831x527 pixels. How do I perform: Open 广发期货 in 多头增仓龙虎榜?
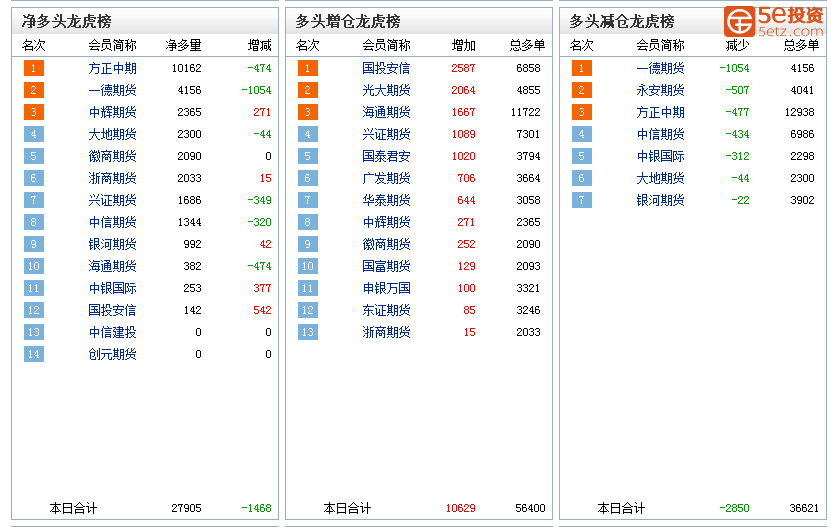click(x=386, y=178)
